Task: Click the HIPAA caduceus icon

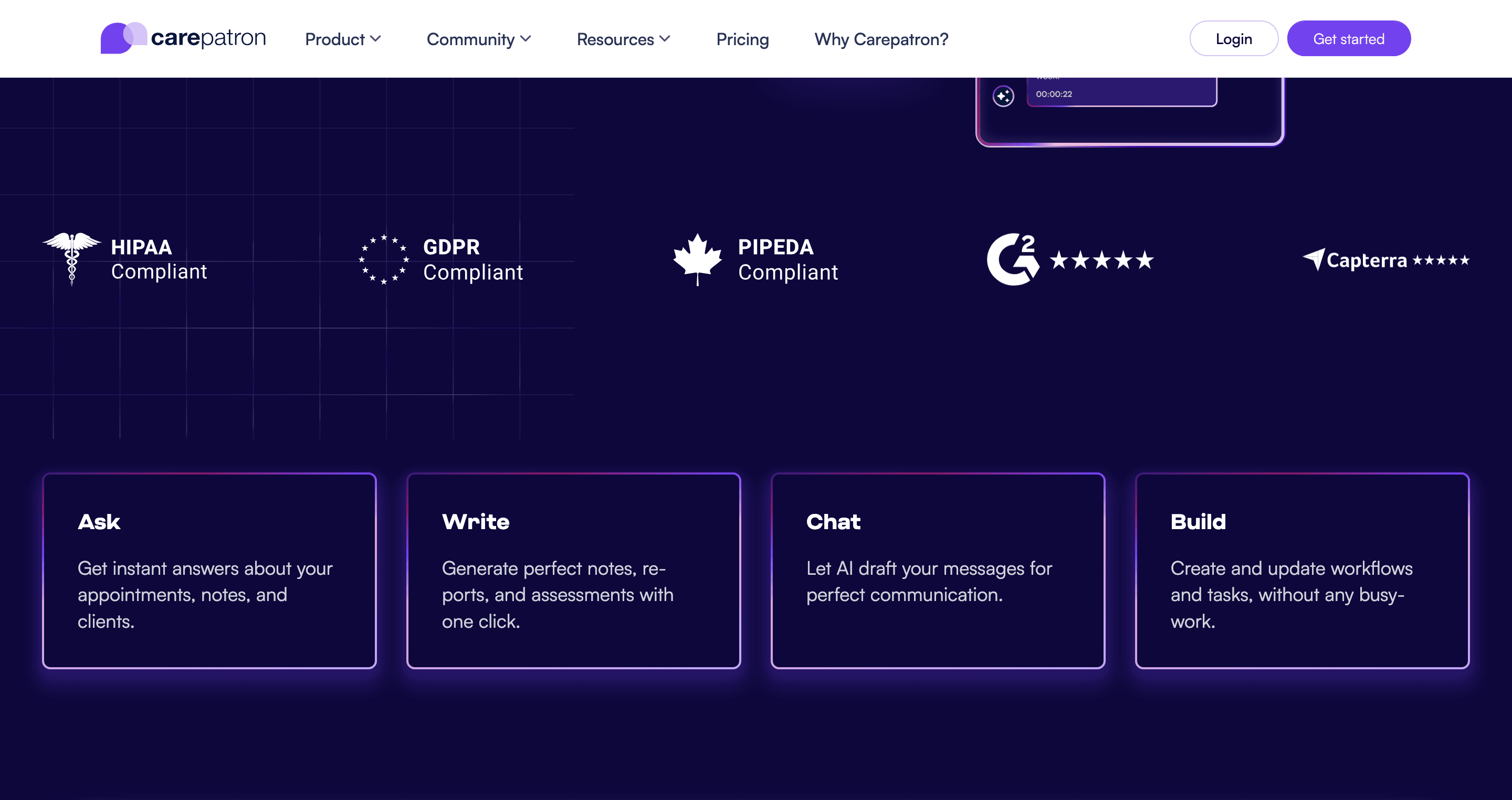Action: tap(71, 258)
